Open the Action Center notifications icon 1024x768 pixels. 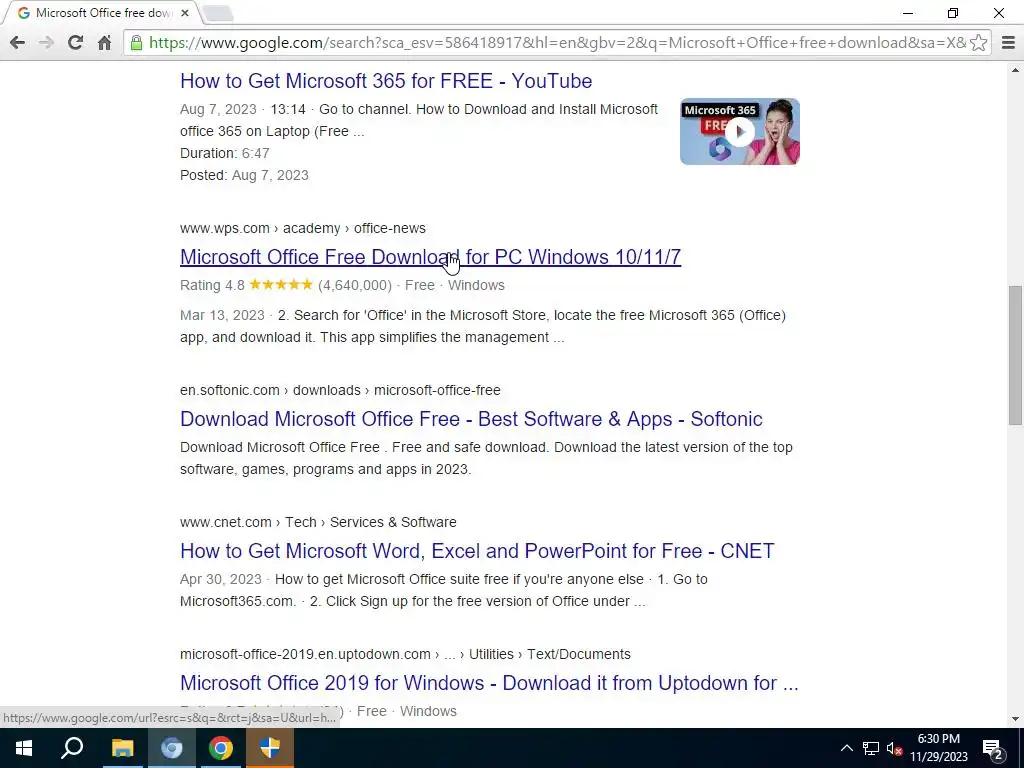993,748
